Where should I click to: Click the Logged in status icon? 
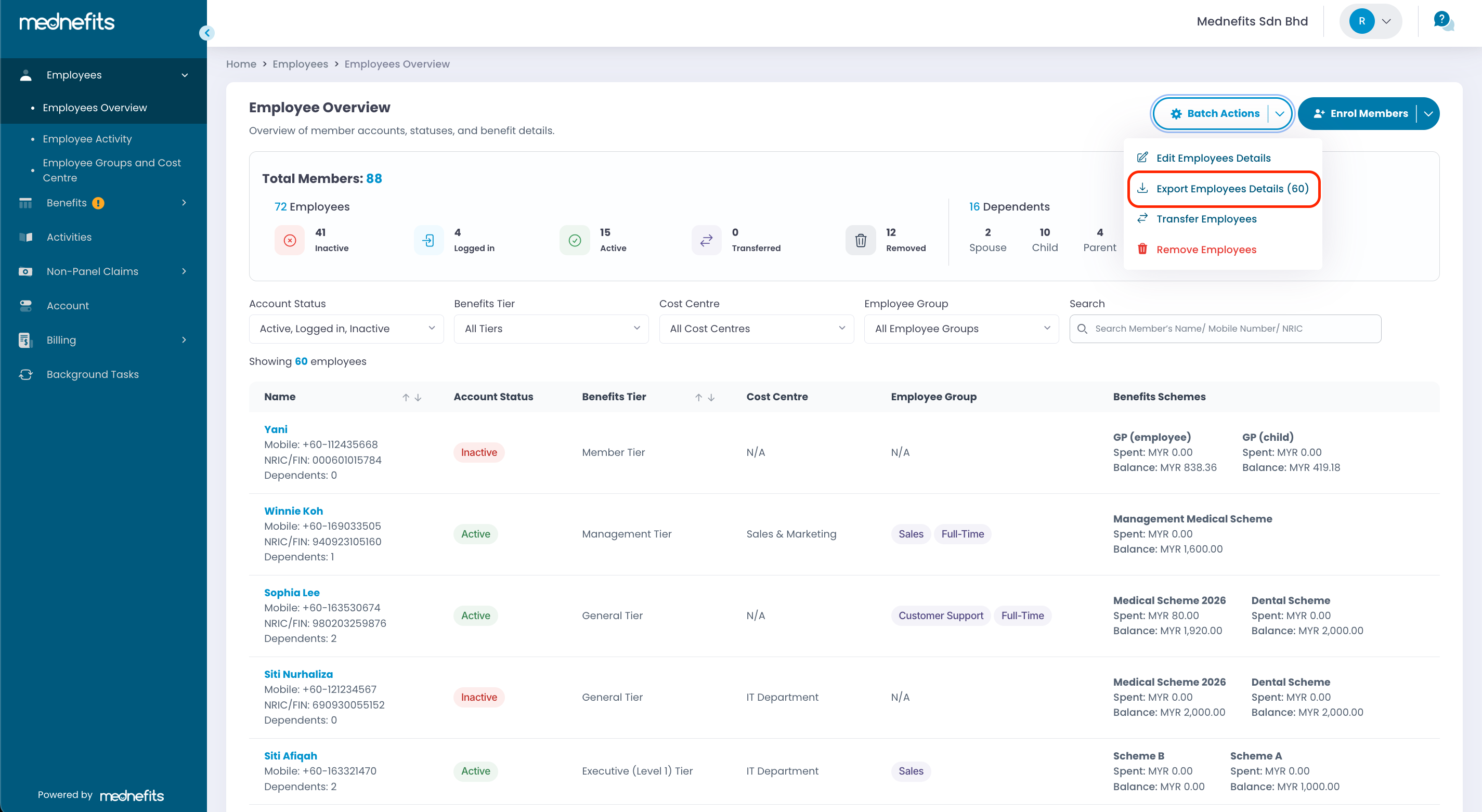pos(428,240)
